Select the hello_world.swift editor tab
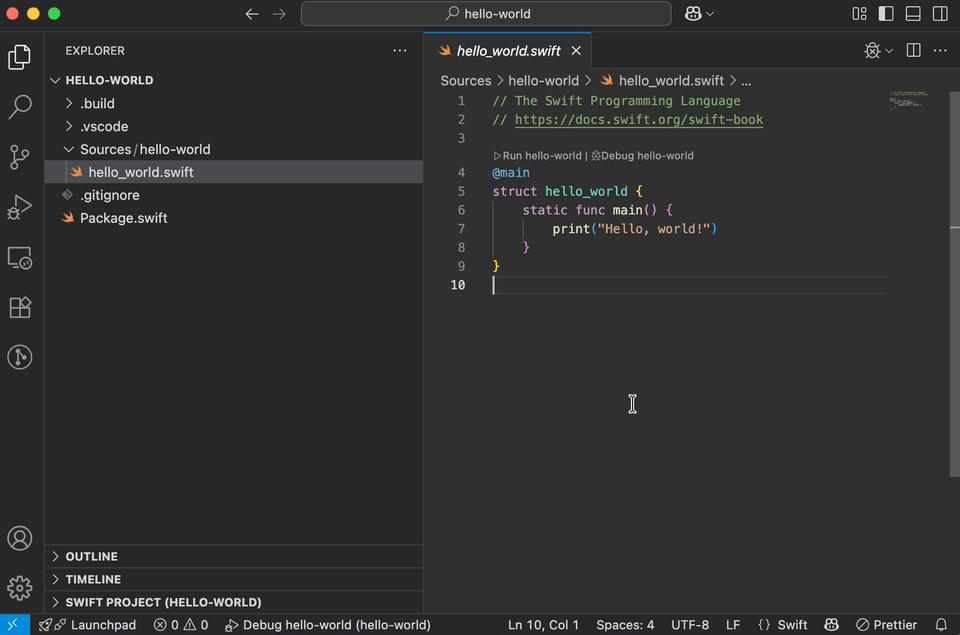Screen dimensions: 960x635 tap(508, 51)
